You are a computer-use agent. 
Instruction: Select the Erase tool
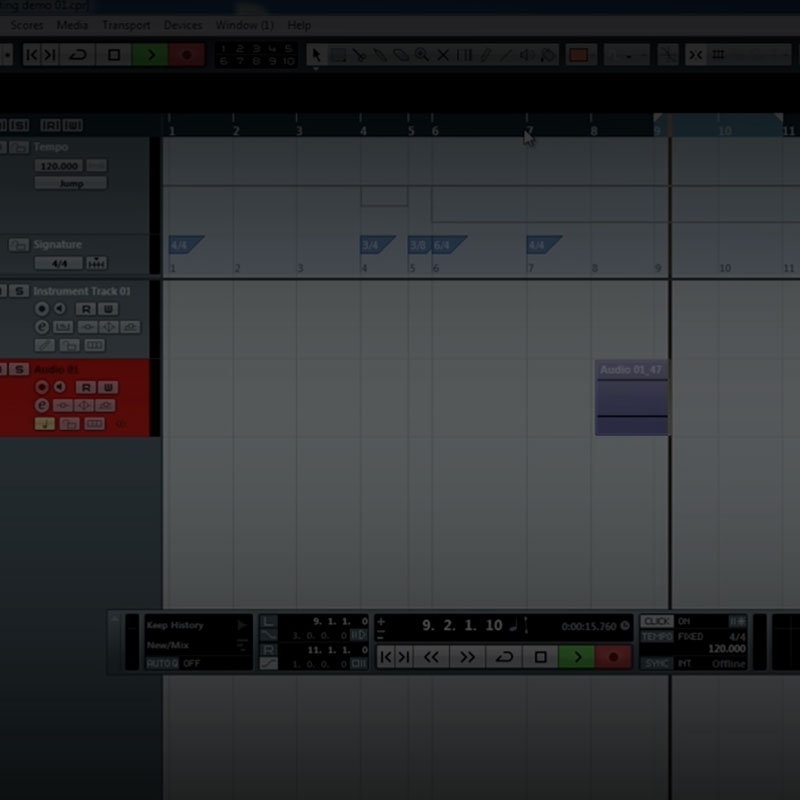[x=401, y=55]
